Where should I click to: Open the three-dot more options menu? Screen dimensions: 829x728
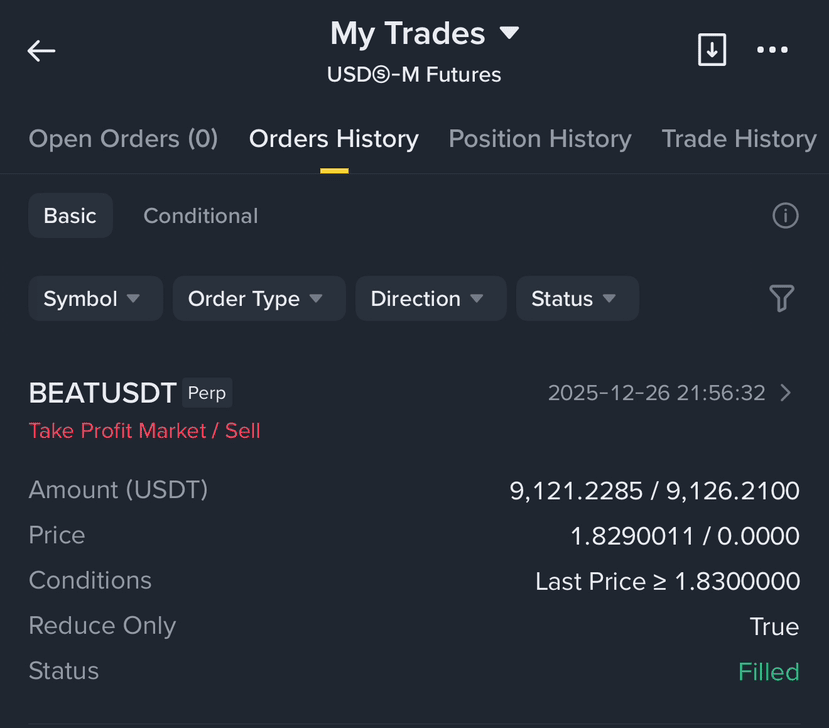tap(772, 50)
